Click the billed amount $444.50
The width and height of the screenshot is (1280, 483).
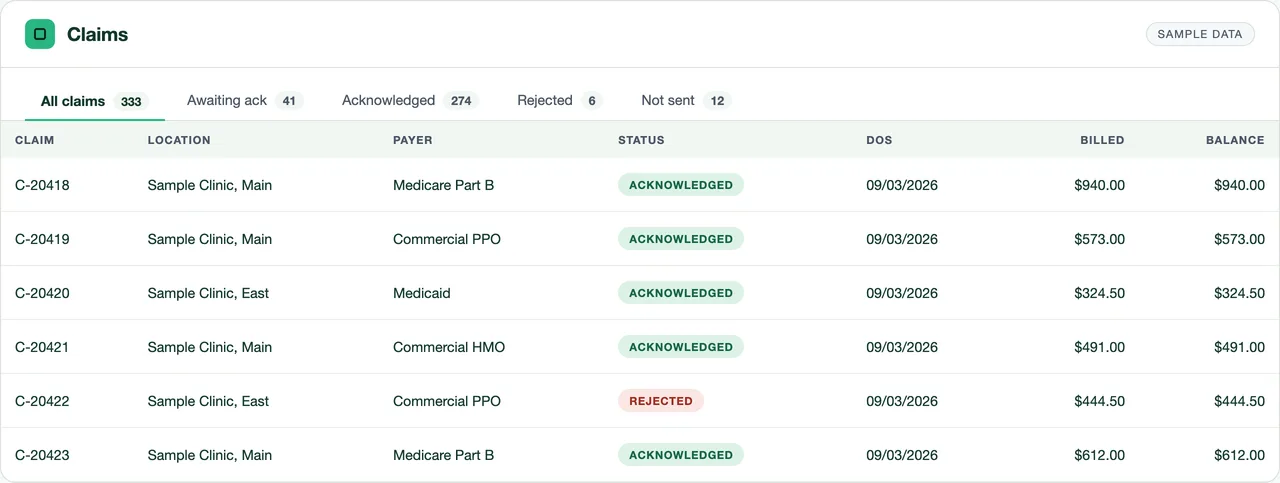click(1099, 401)
